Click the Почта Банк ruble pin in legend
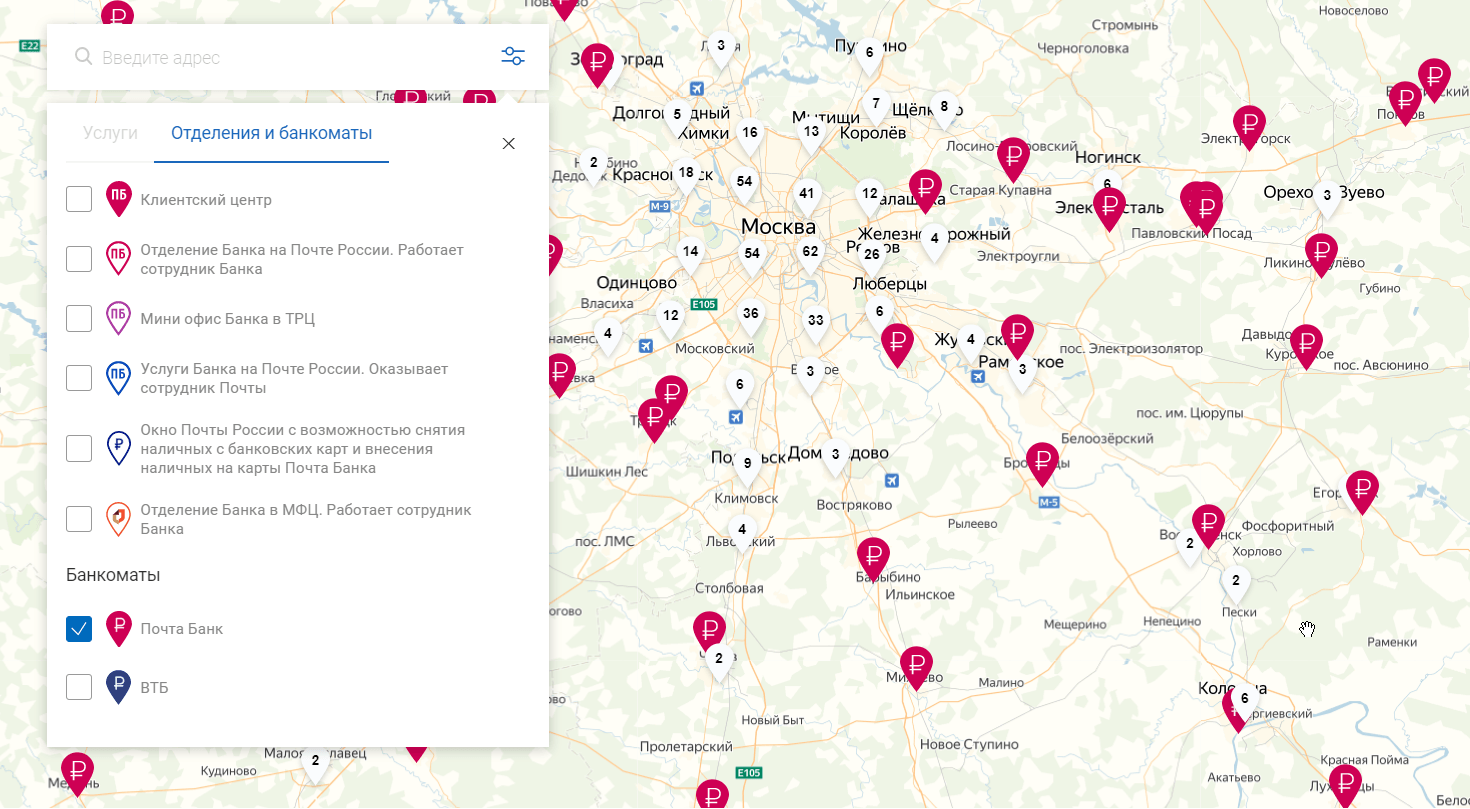Screen dimensions: 1470x809 coord(119,627)
